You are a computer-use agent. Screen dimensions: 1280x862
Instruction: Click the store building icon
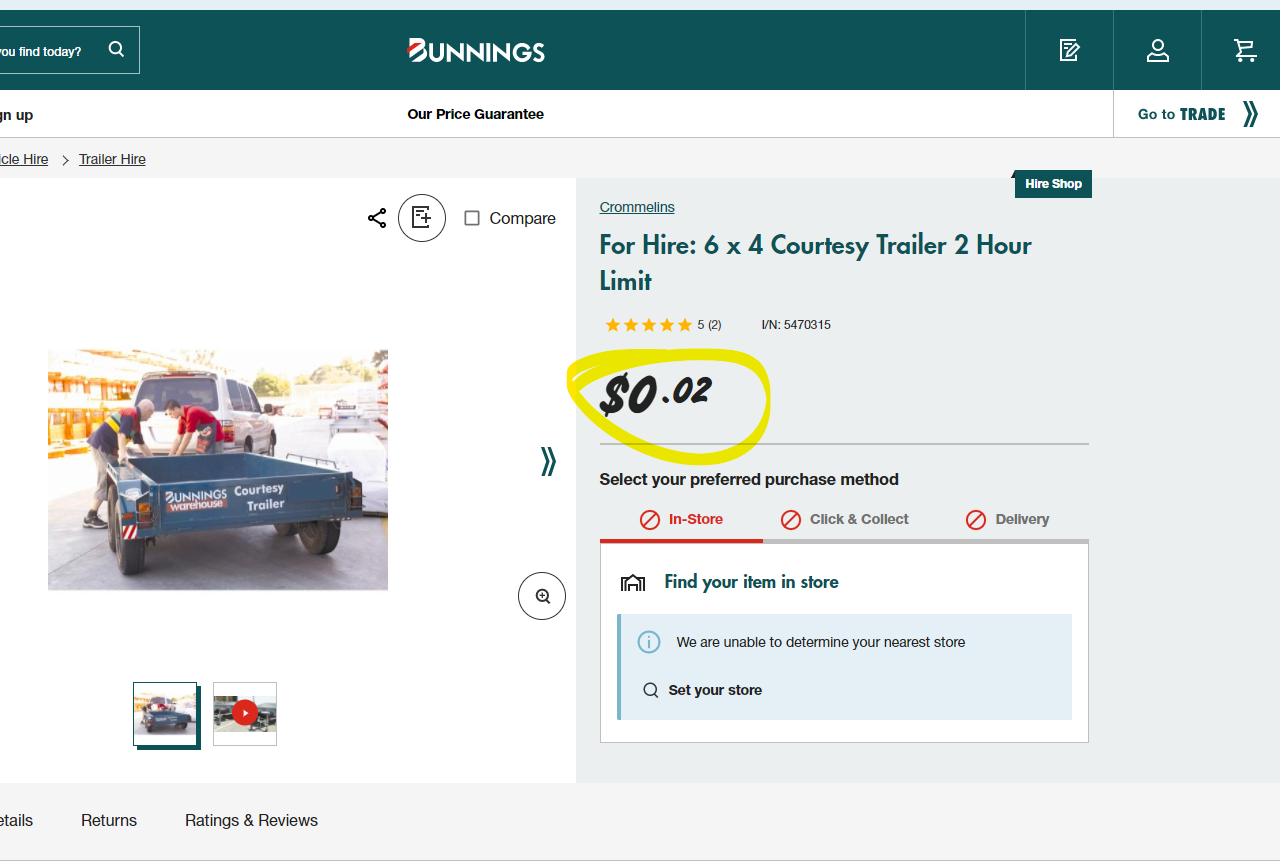point(633,582)
